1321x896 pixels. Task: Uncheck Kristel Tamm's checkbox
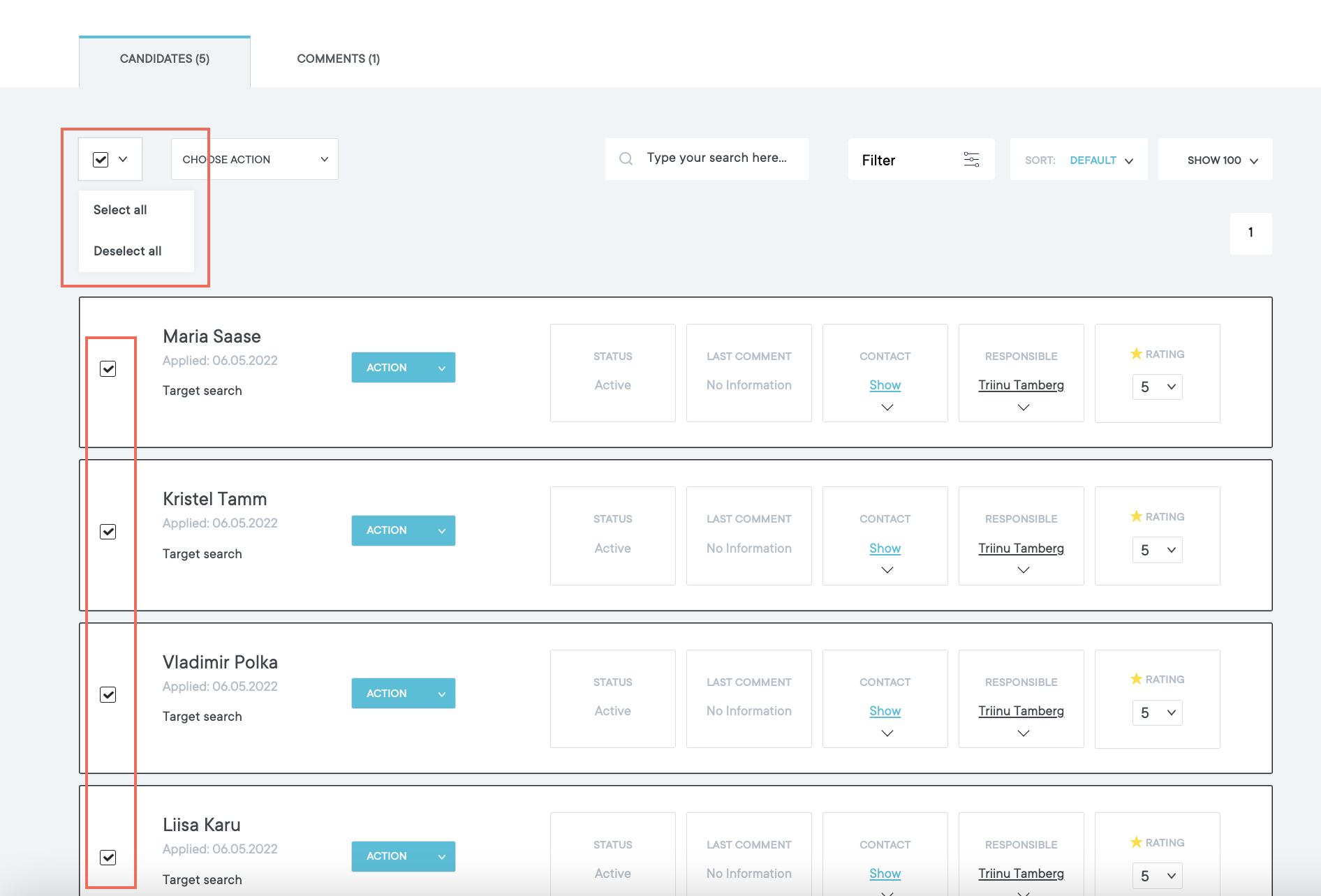(x=108, y=532)
